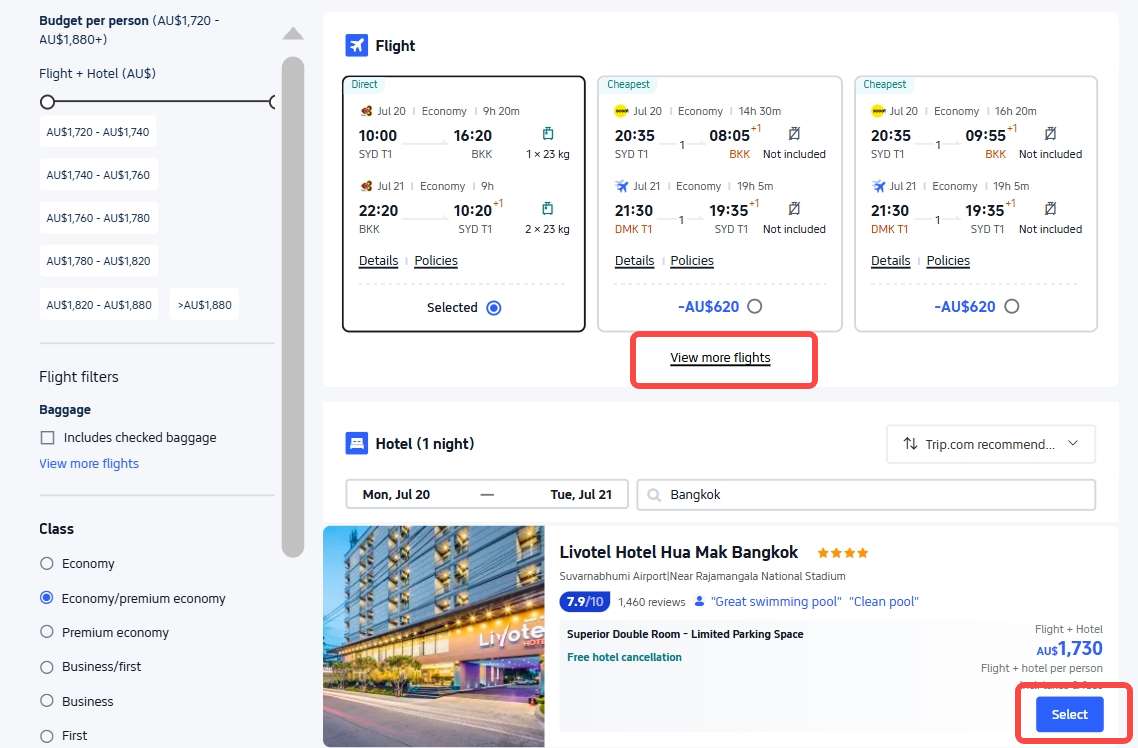Click the blue Hotel bed section icon
The width and height of the screenshot is (1138, 748).
coord(356,443)
